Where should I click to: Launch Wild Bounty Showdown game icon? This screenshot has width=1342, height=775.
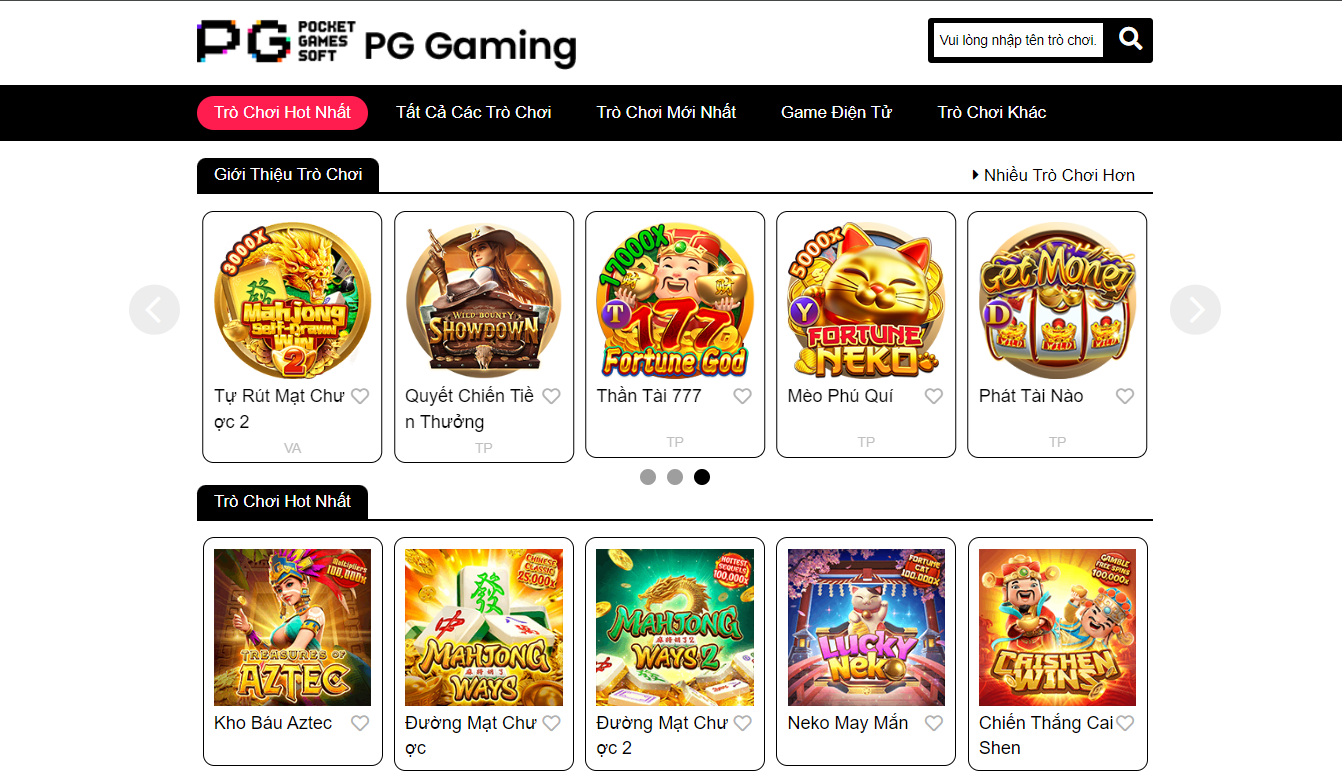(484, 301)
